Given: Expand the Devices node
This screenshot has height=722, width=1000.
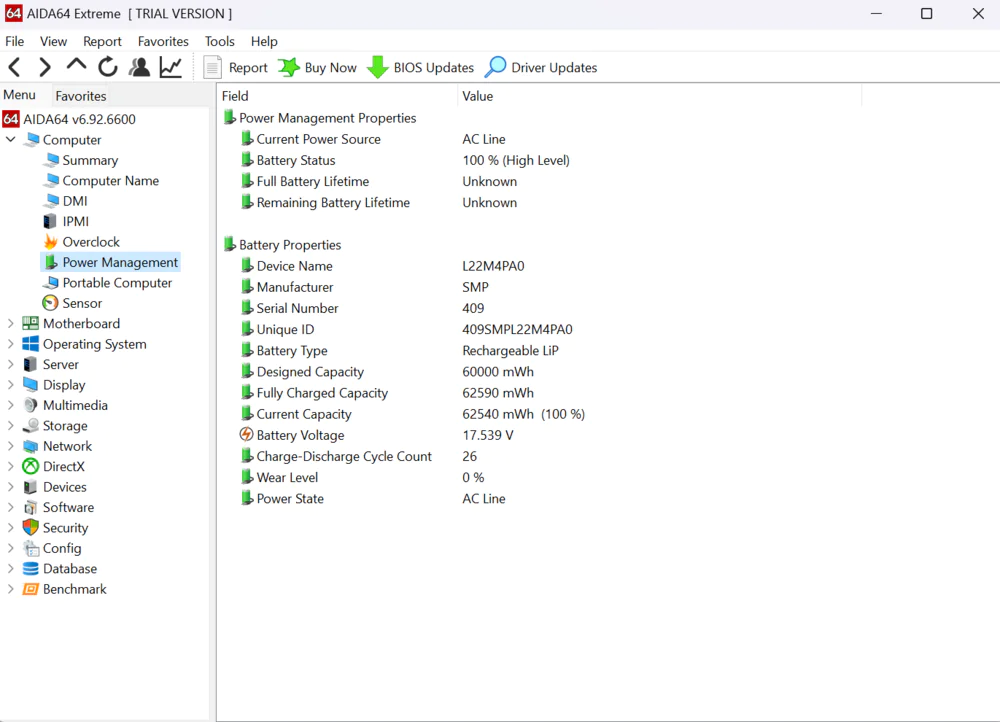Looking at the screenshot, I should coord(11,487).
